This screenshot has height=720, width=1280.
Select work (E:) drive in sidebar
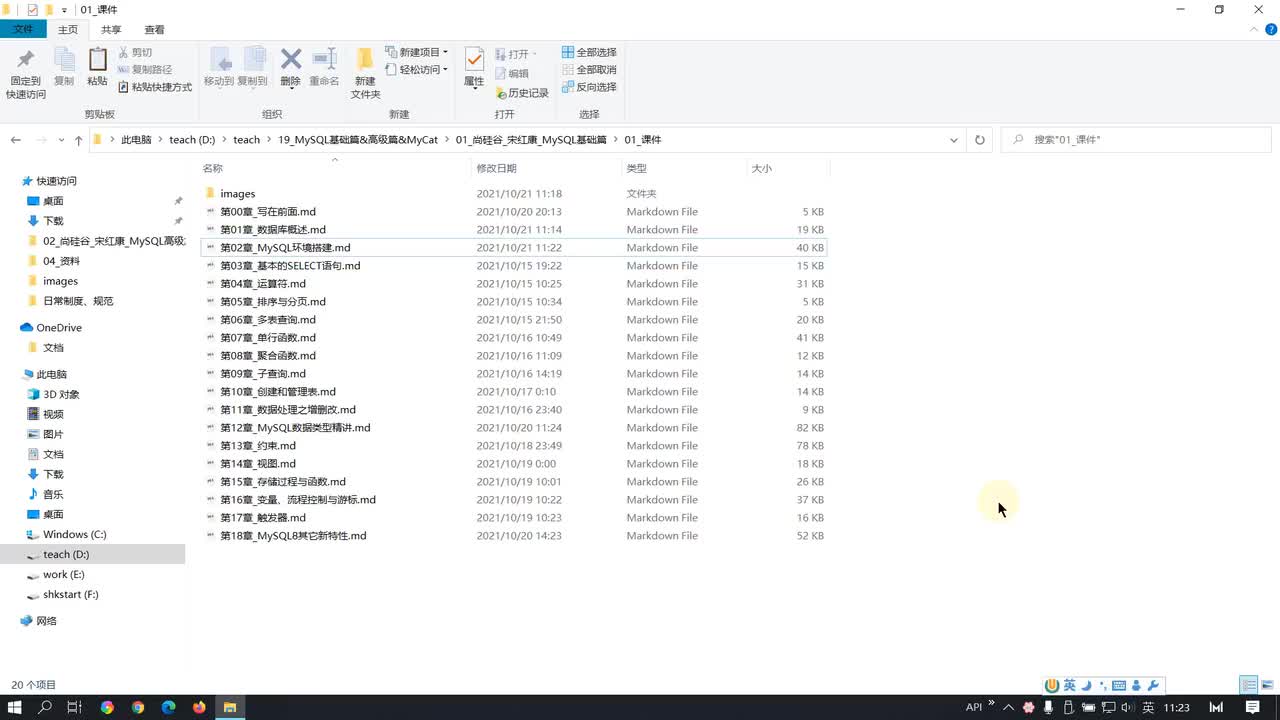(x=63, y=574)
